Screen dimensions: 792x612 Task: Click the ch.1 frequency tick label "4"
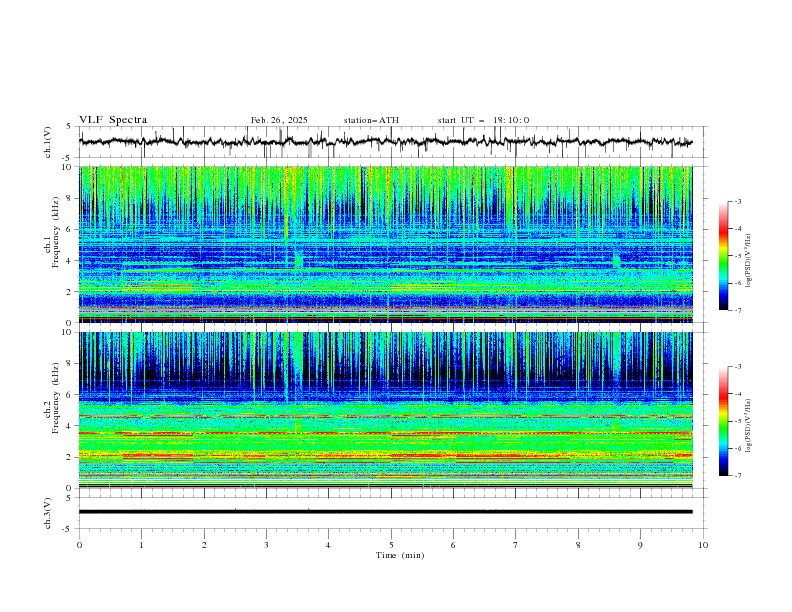70,261
